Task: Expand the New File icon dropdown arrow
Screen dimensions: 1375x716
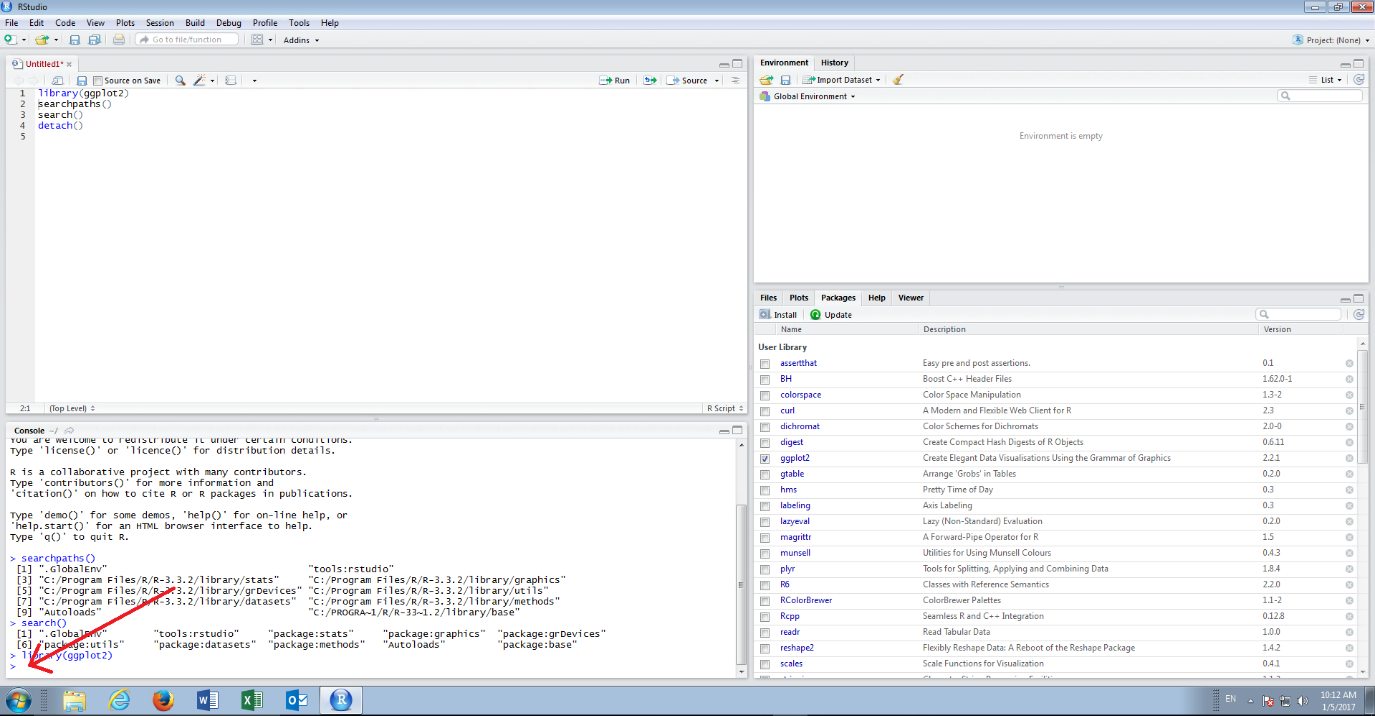Action: point(22,40)
